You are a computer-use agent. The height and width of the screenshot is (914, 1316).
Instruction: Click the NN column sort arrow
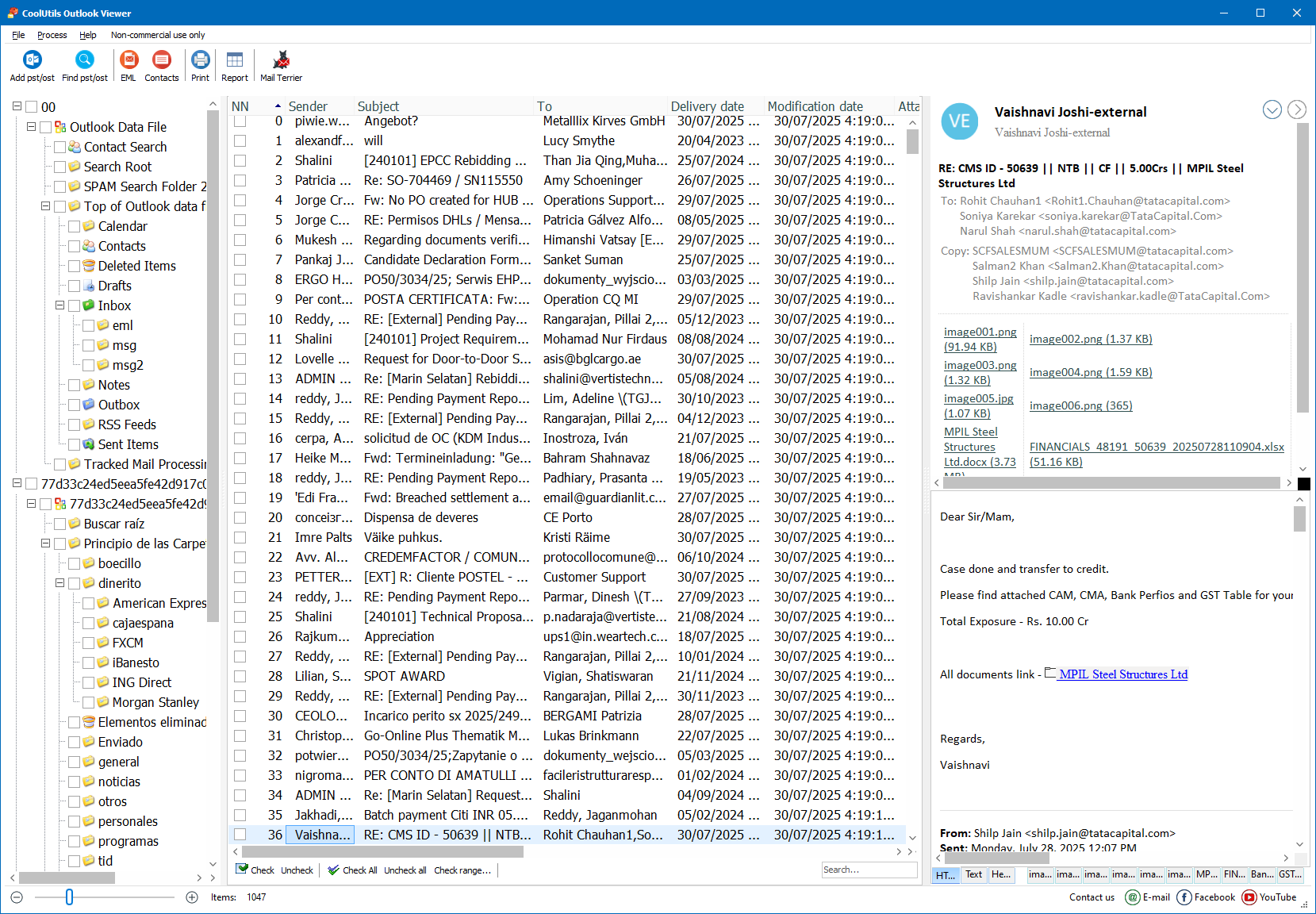tap(278, 106)
